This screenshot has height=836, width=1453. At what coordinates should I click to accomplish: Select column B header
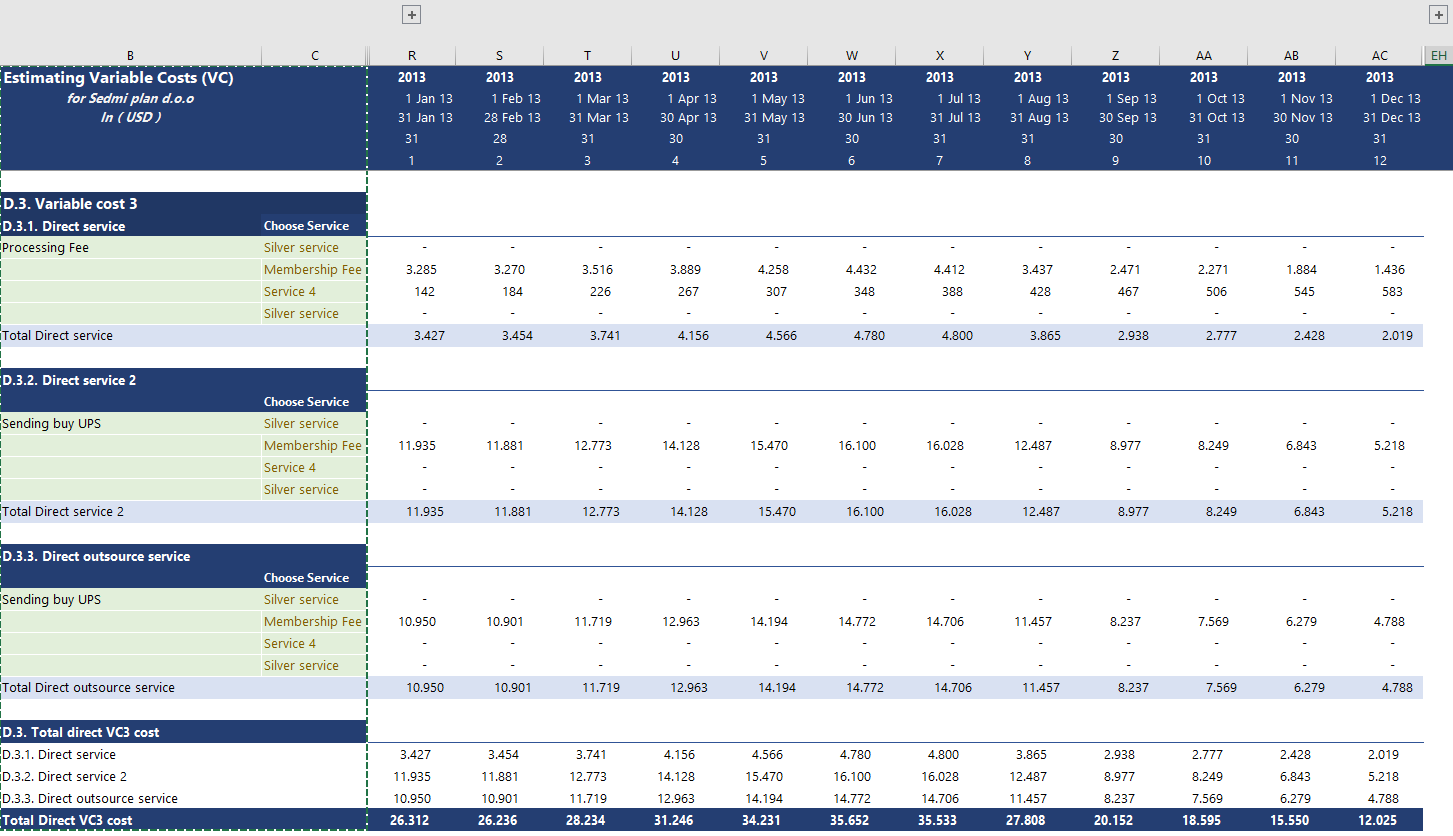pos(130,56)
